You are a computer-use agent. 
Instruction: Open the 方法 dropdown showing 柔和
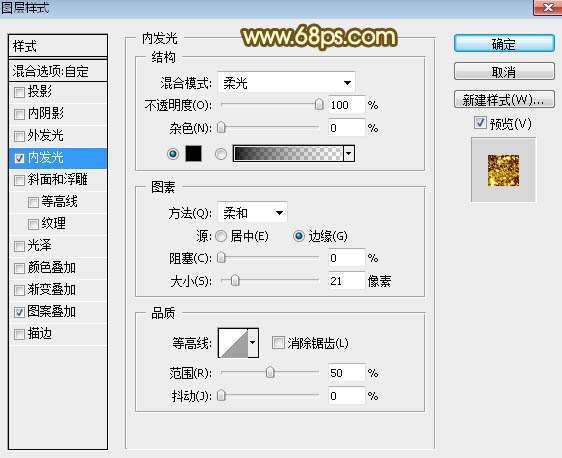pos(252,213)
